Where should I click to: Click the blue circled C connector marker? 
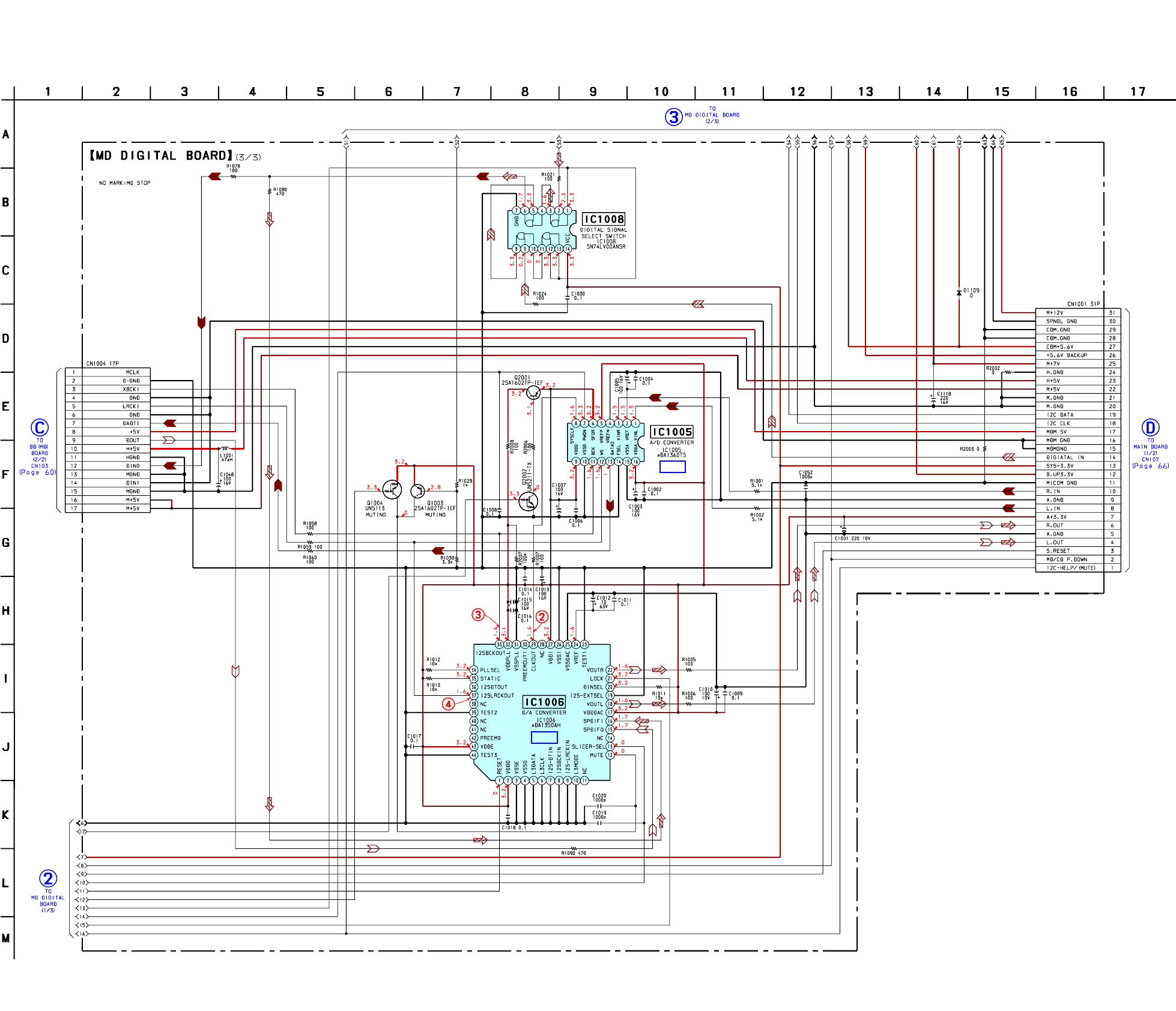point(40,427)
